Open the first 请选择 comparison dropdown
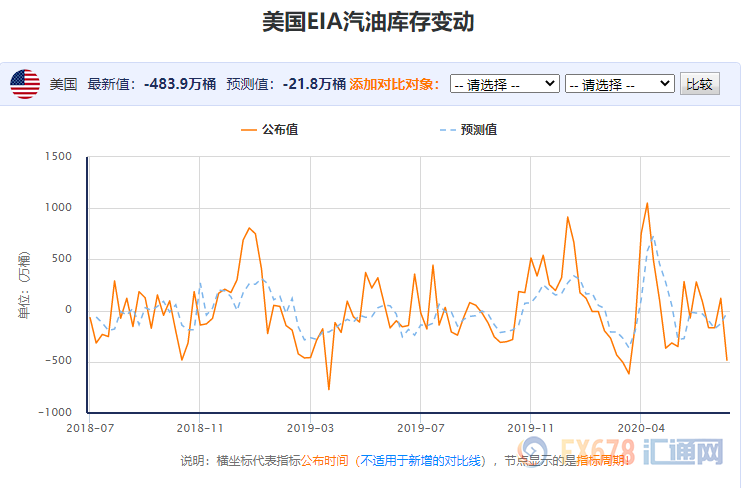 [x=504, y=84]
